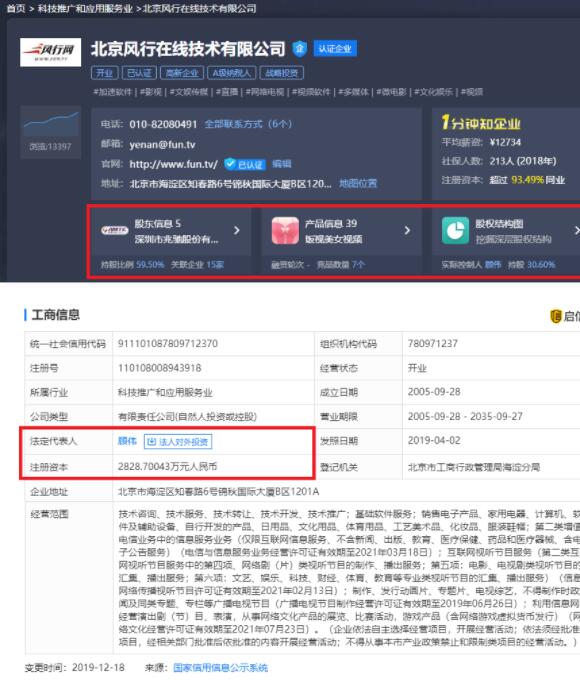Click the 法人对外投资 button
580x681 pixels.
178,442
